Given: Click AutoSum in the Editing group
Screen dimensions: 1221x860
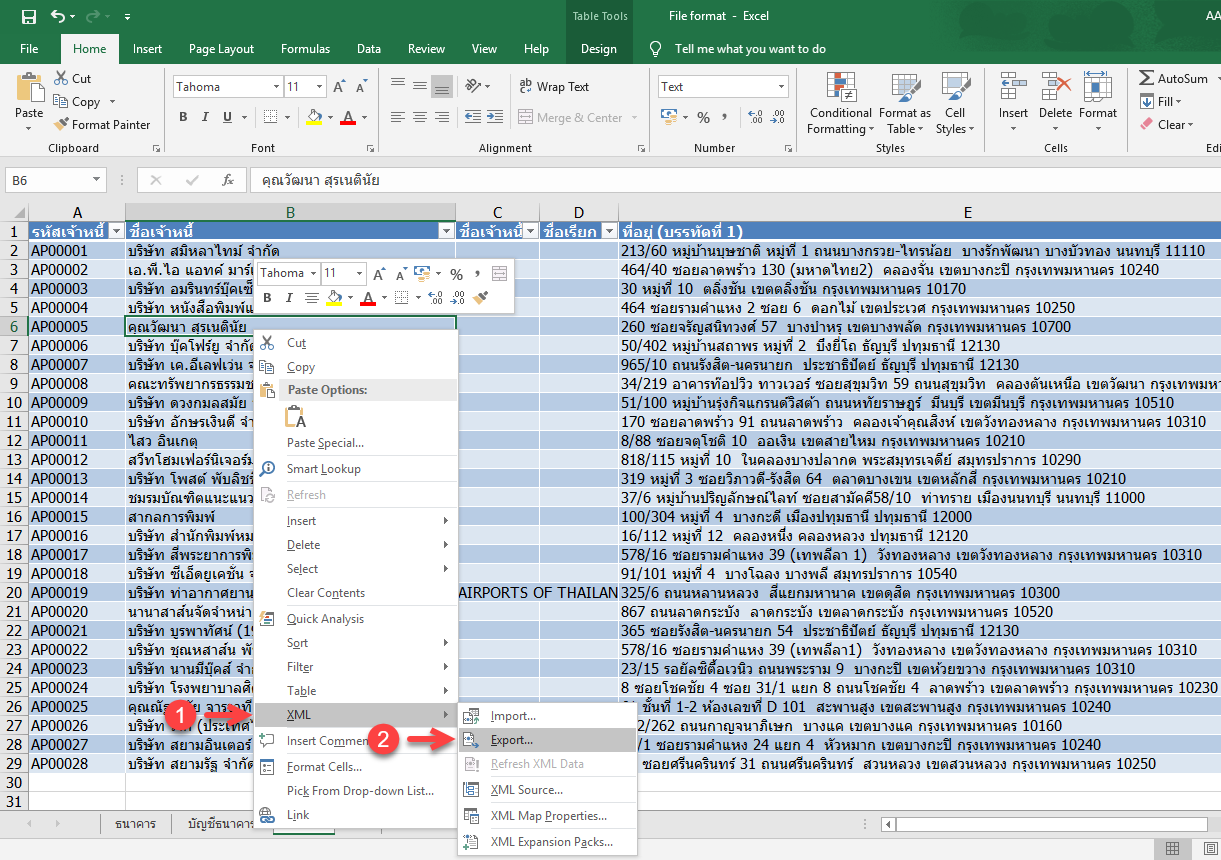Looking at the screenshot, I should pyautogui.click(x=1173, y=79).
